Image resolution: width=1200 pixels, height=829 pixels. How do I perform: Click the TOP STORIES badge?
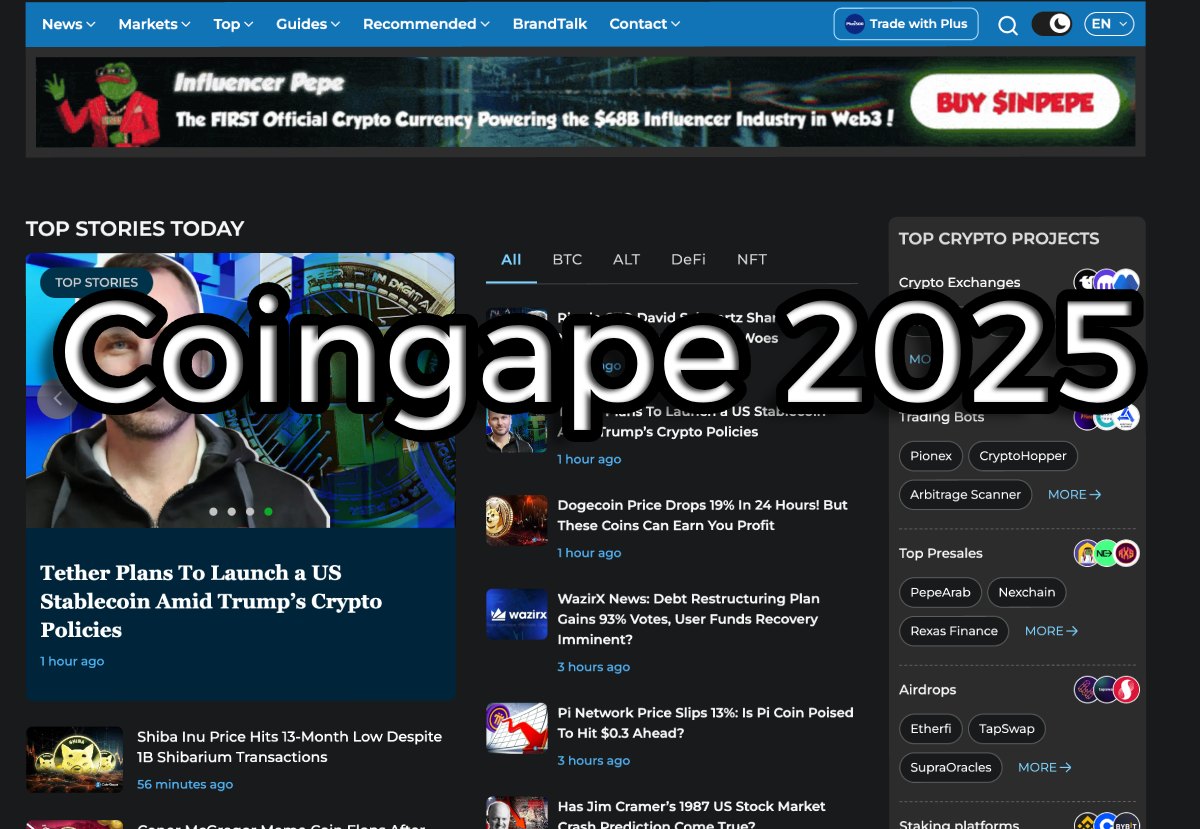tap(97, 282)
